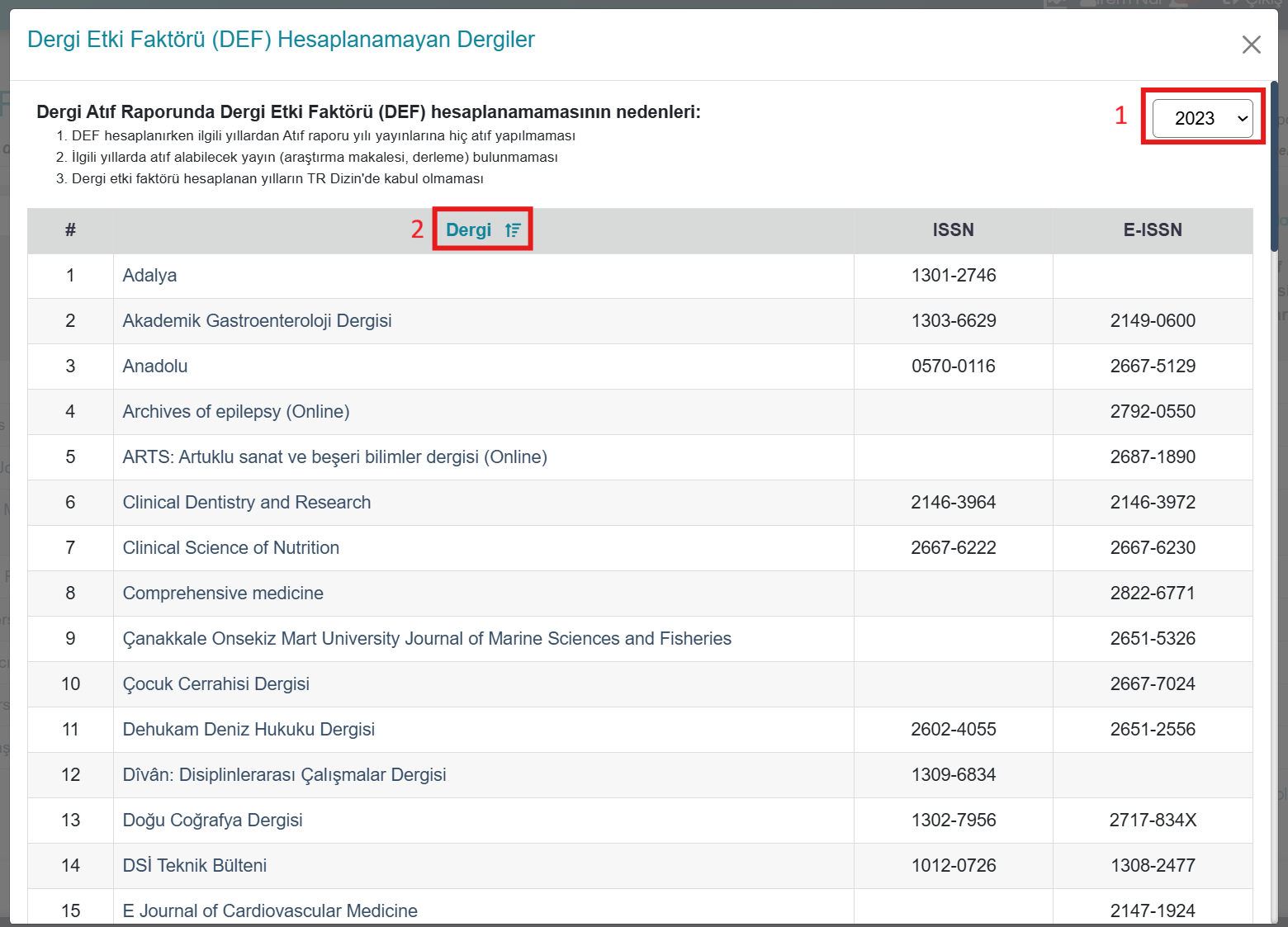Open Çanakkale Onsekiz Mart University journal
Screen dimensions: 1288x927
(426, 639)
